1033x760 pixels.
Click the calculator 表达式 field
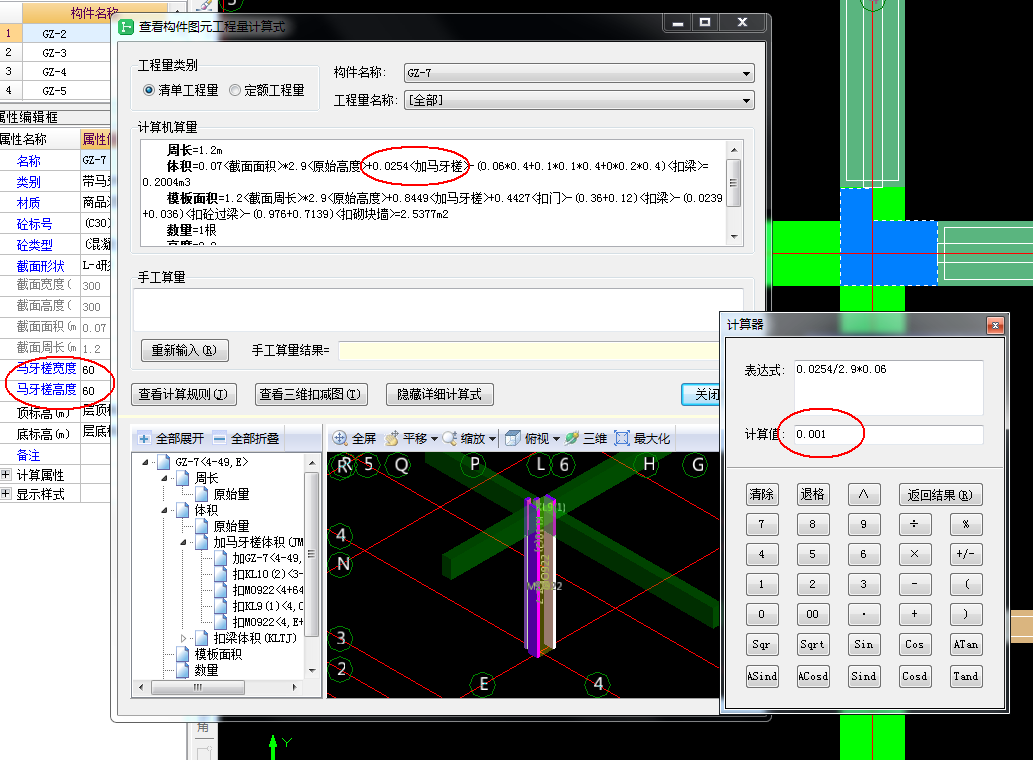tap(889, 387)
